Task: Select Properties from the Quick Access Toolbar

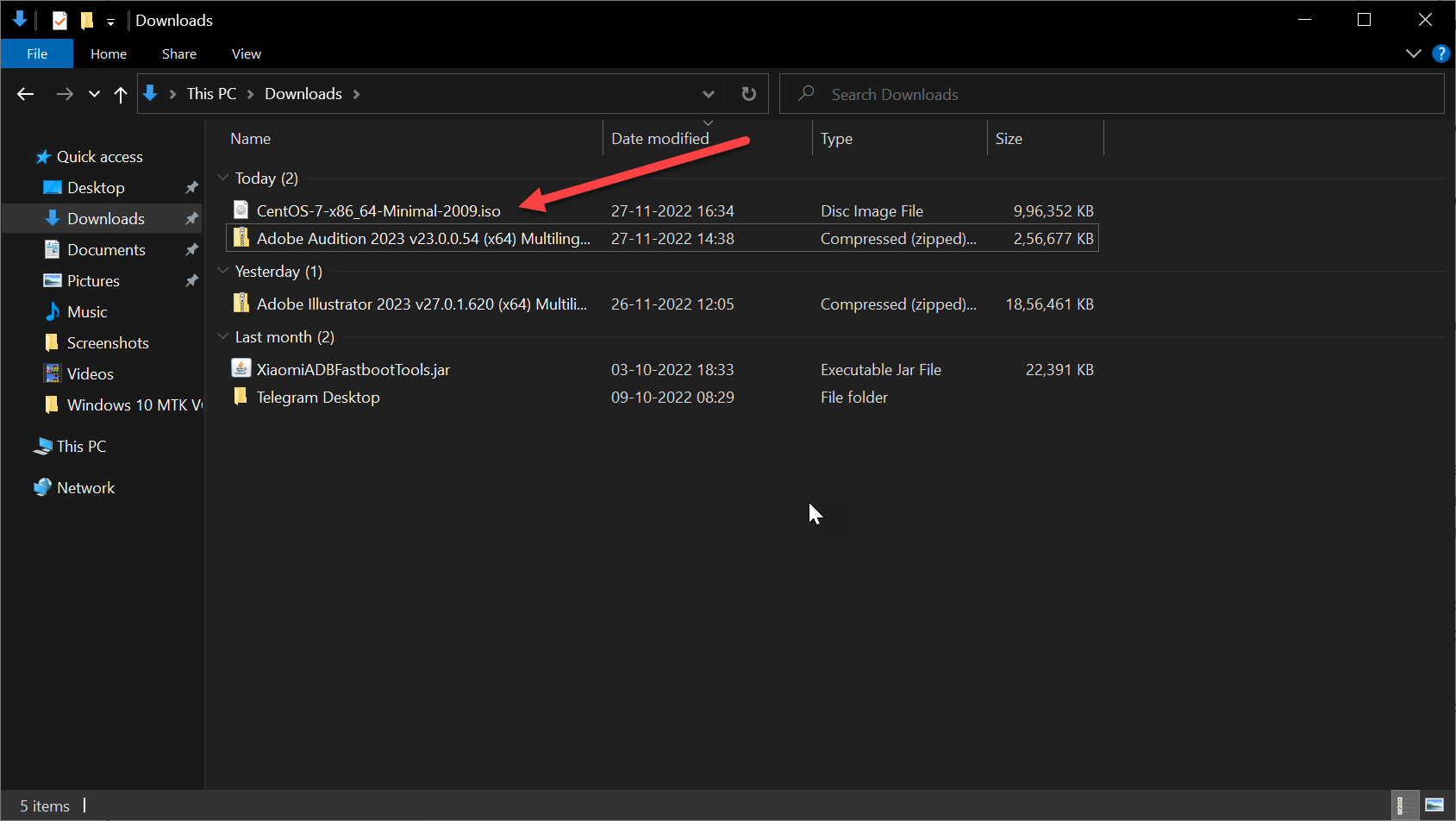Action: [x=59, y=20]
